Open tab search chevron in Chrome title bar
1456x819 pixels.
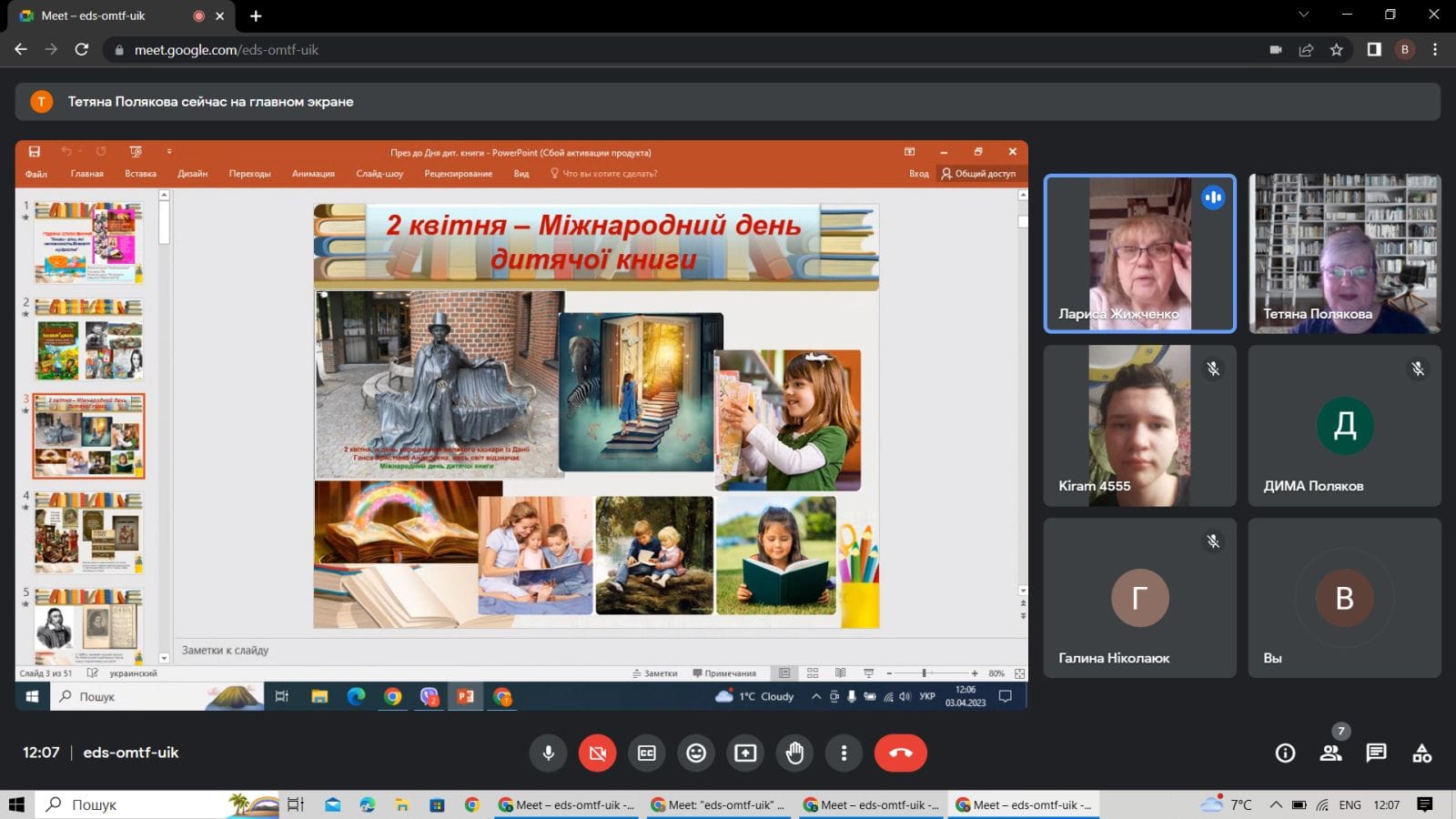[1303, 15]
